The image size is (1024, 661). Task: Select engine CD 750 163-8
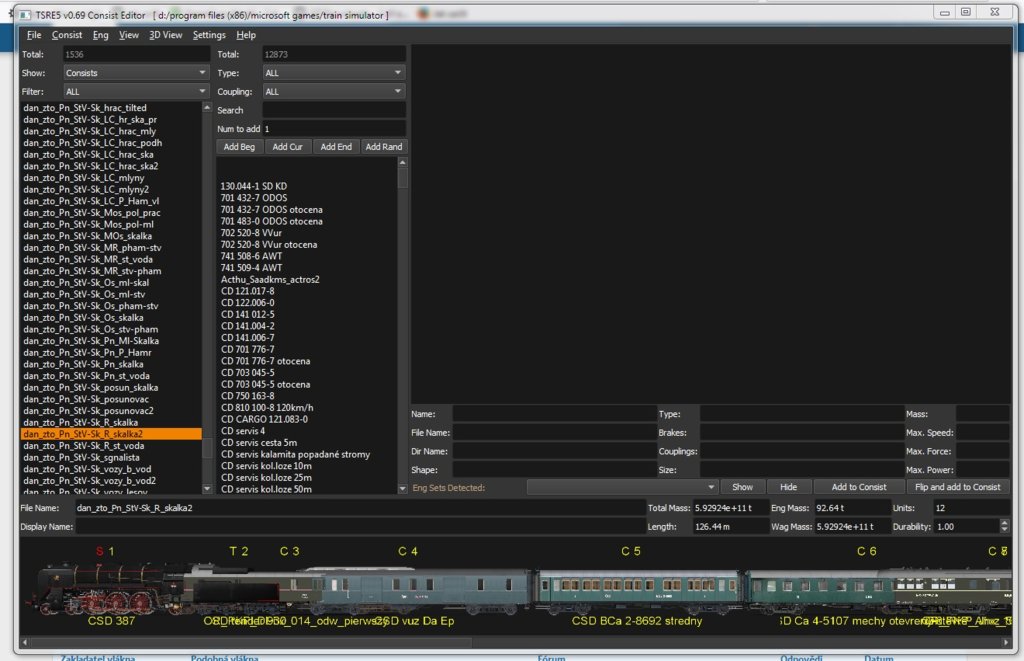[x=248, y=396]
